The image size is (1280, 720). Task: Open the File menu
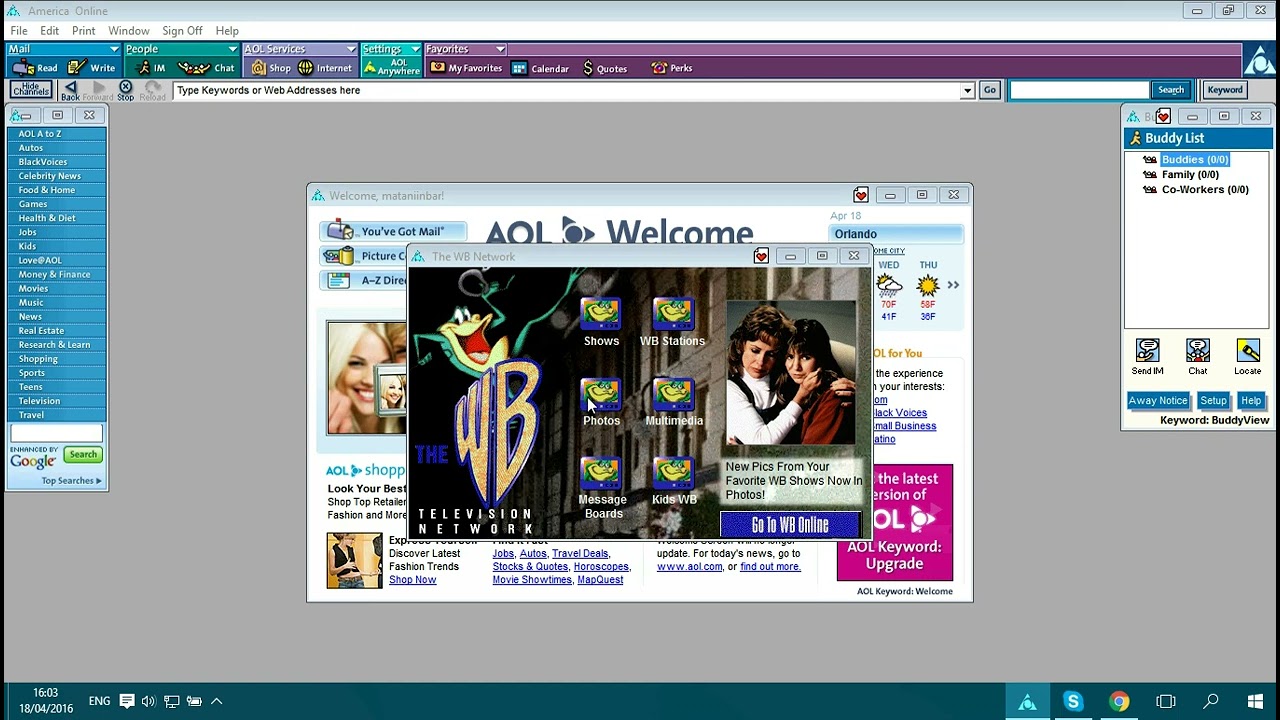(19, 31)
